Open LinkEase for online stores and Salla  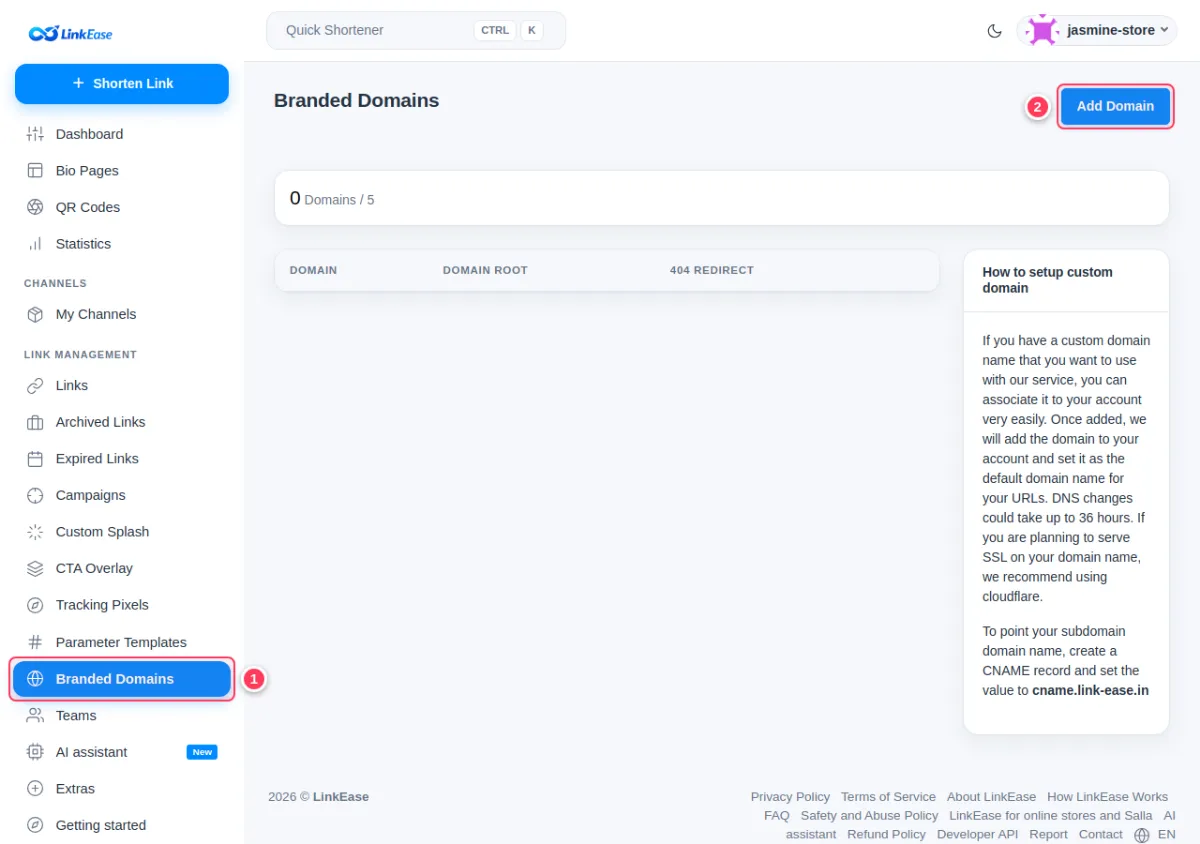1050,816
